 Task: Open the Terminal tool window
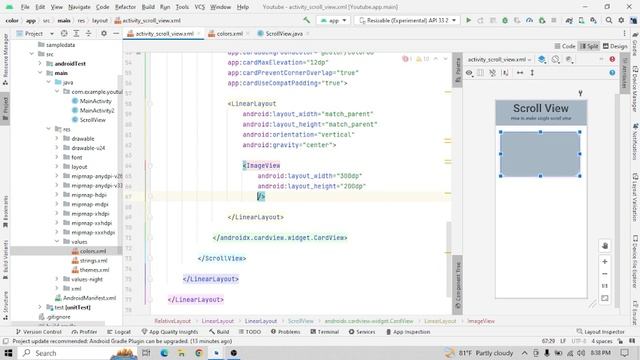(324, 332)
